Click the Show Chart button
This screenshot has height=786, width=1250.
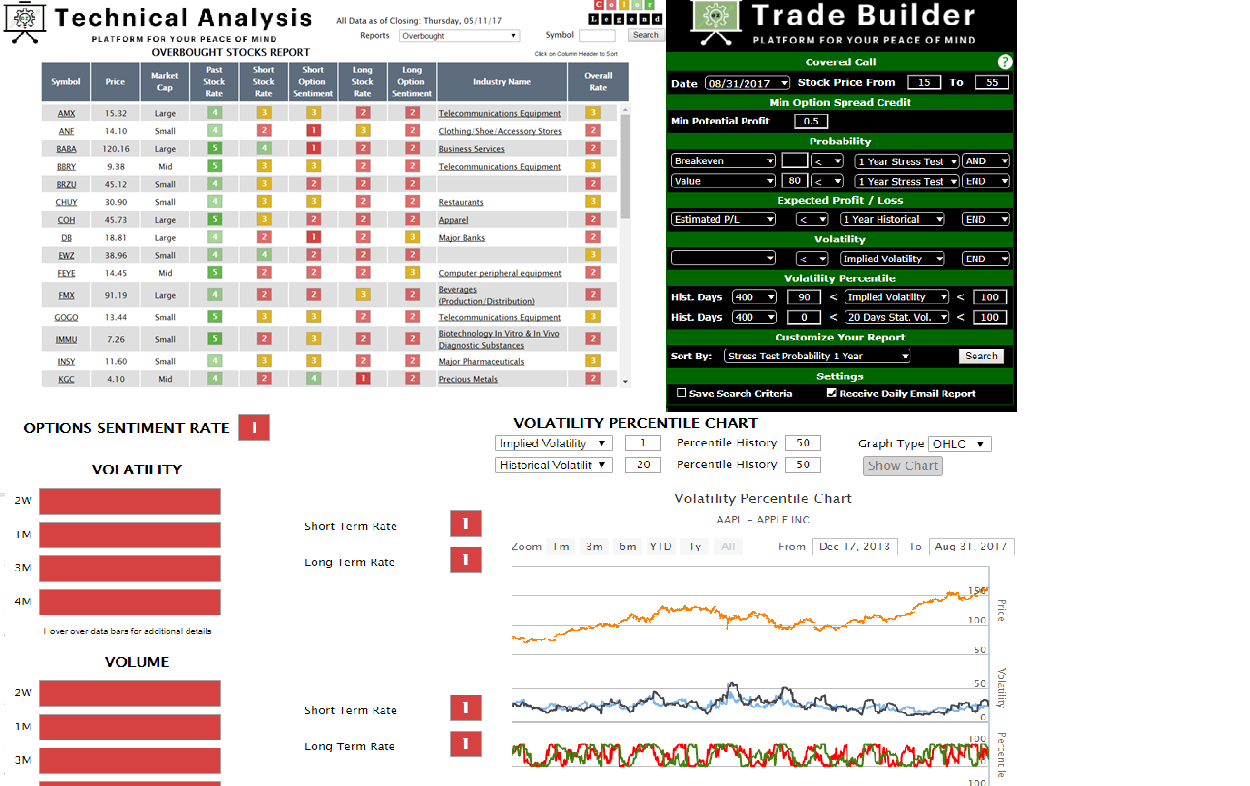click(903, 466)
